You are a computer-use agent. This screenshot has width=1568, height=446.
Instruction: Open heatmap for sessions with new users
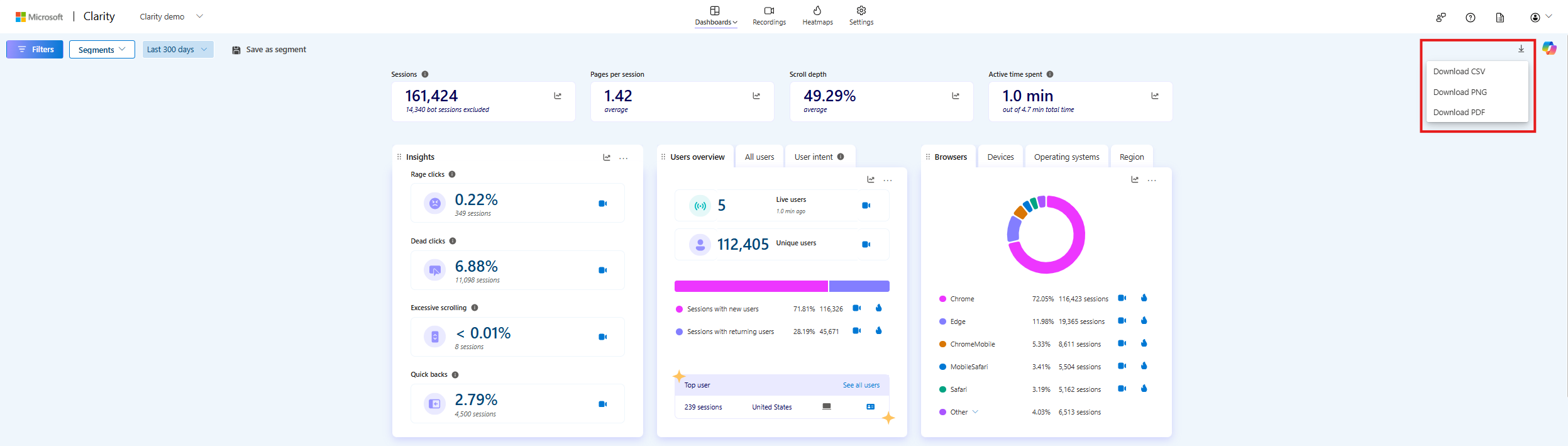tap(879, 308)
